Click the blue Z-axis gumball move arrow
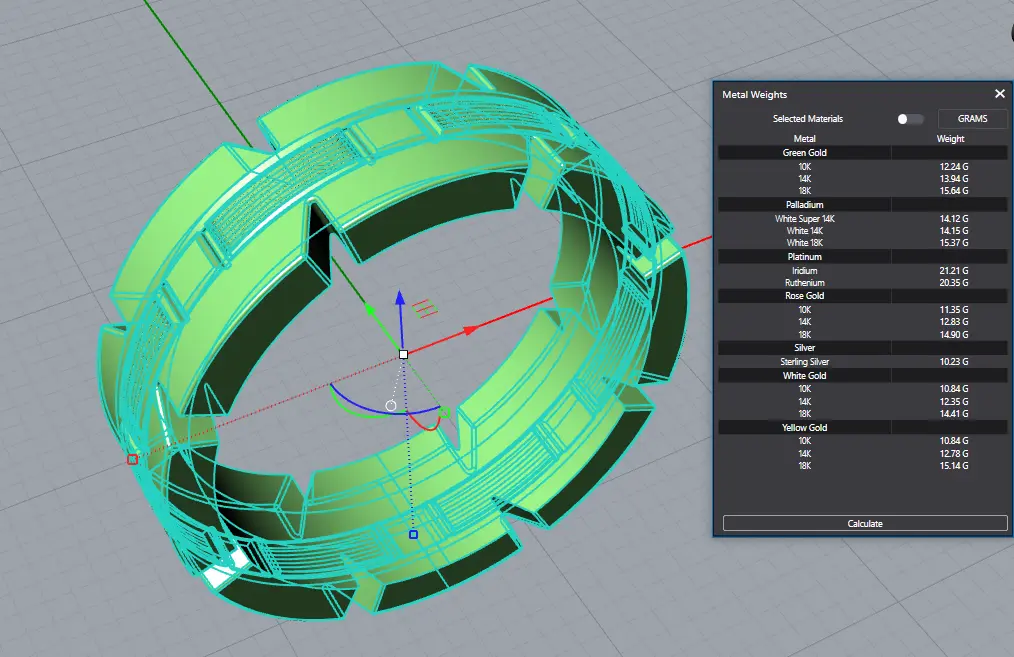Viewport: 1014px width, 657px height. (x=399, y=297)
